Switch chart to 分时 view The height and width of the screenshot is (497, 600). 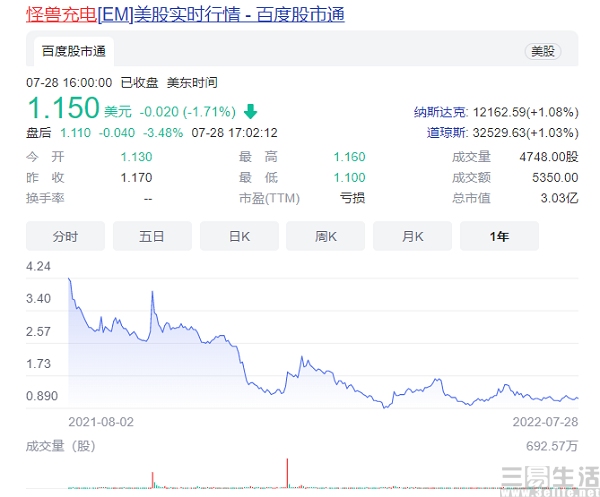65,236
